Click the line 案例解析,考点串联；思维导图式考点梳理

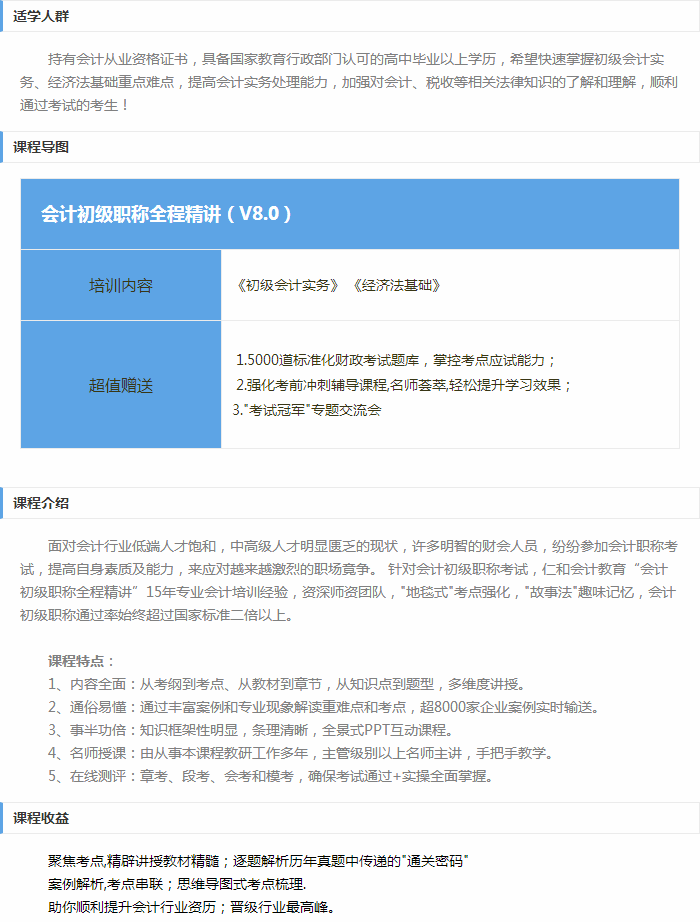click(177, 884)
